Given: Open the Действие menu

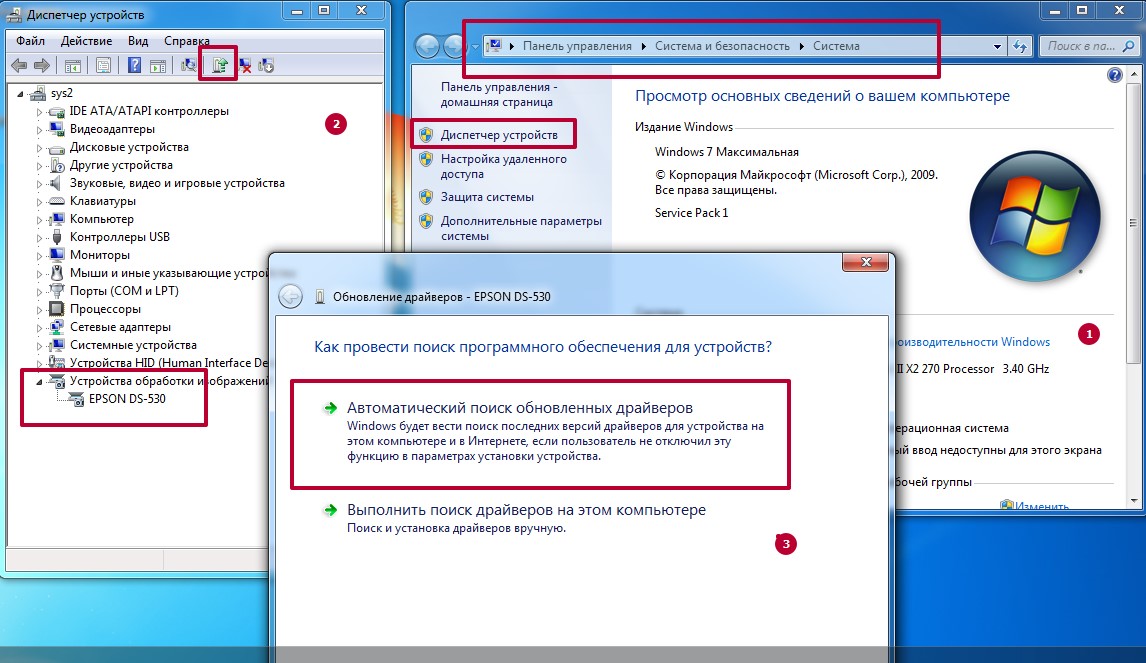Looking at the screenshot, I should point(86,41).
